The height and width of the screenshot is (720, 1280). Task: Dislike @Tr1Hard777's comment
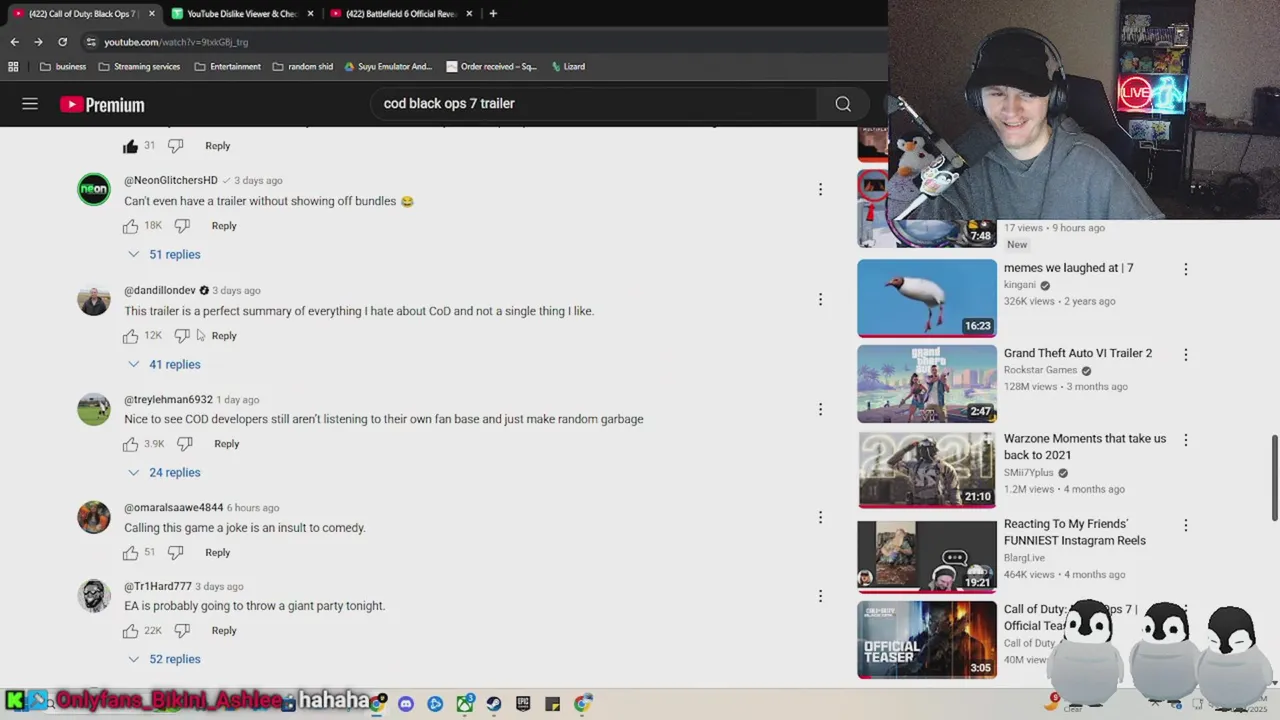pyautogui.click(x=182, y=631)
